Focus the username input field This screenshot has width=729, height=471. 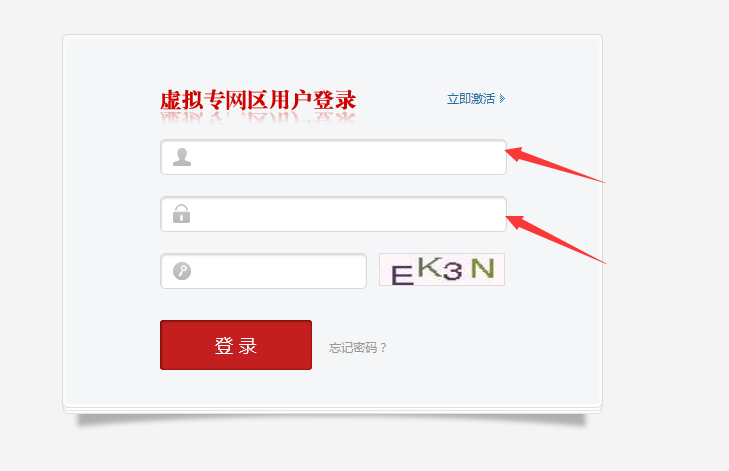[x=333, y=157]
